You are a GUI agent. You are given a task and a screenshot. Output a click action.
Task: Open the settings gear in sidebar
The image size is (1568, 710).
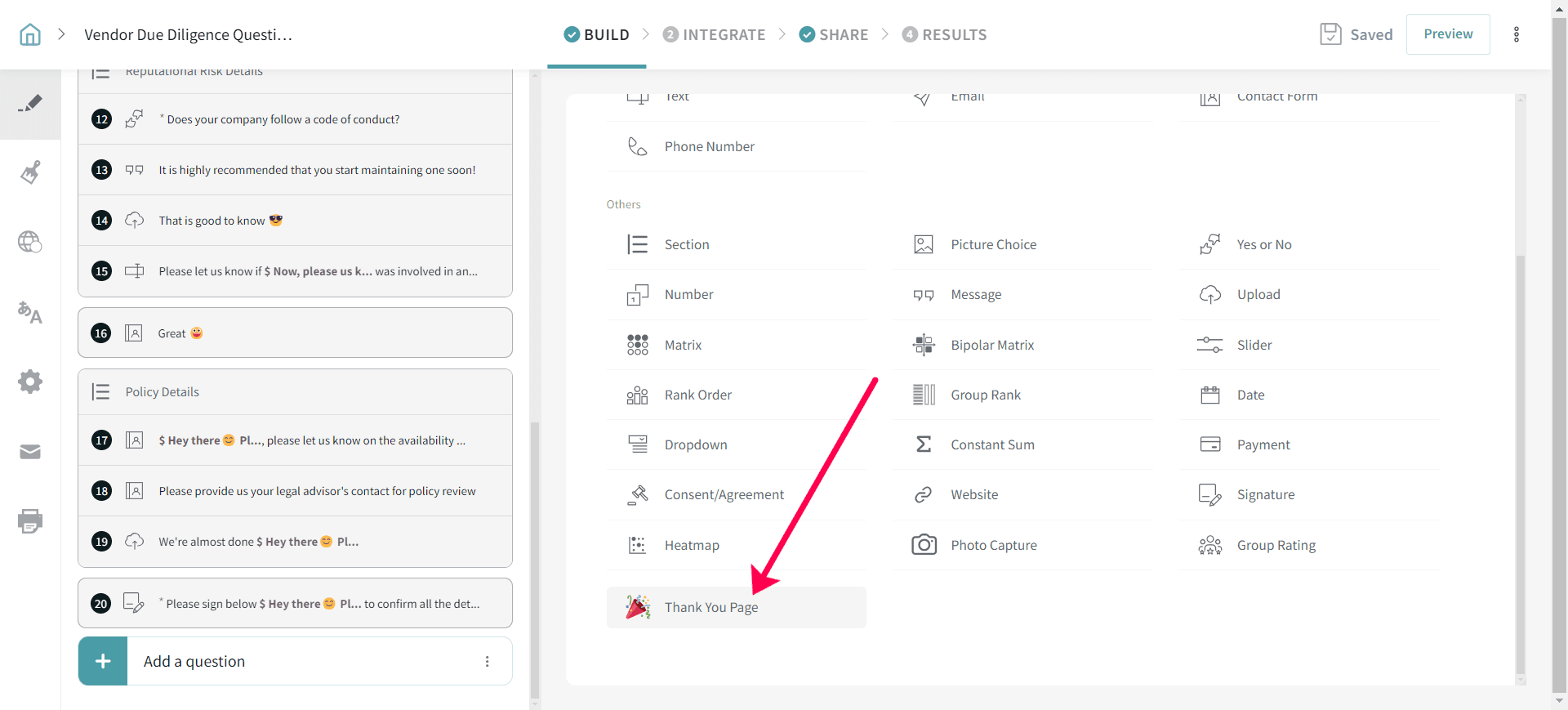[30, 382]
